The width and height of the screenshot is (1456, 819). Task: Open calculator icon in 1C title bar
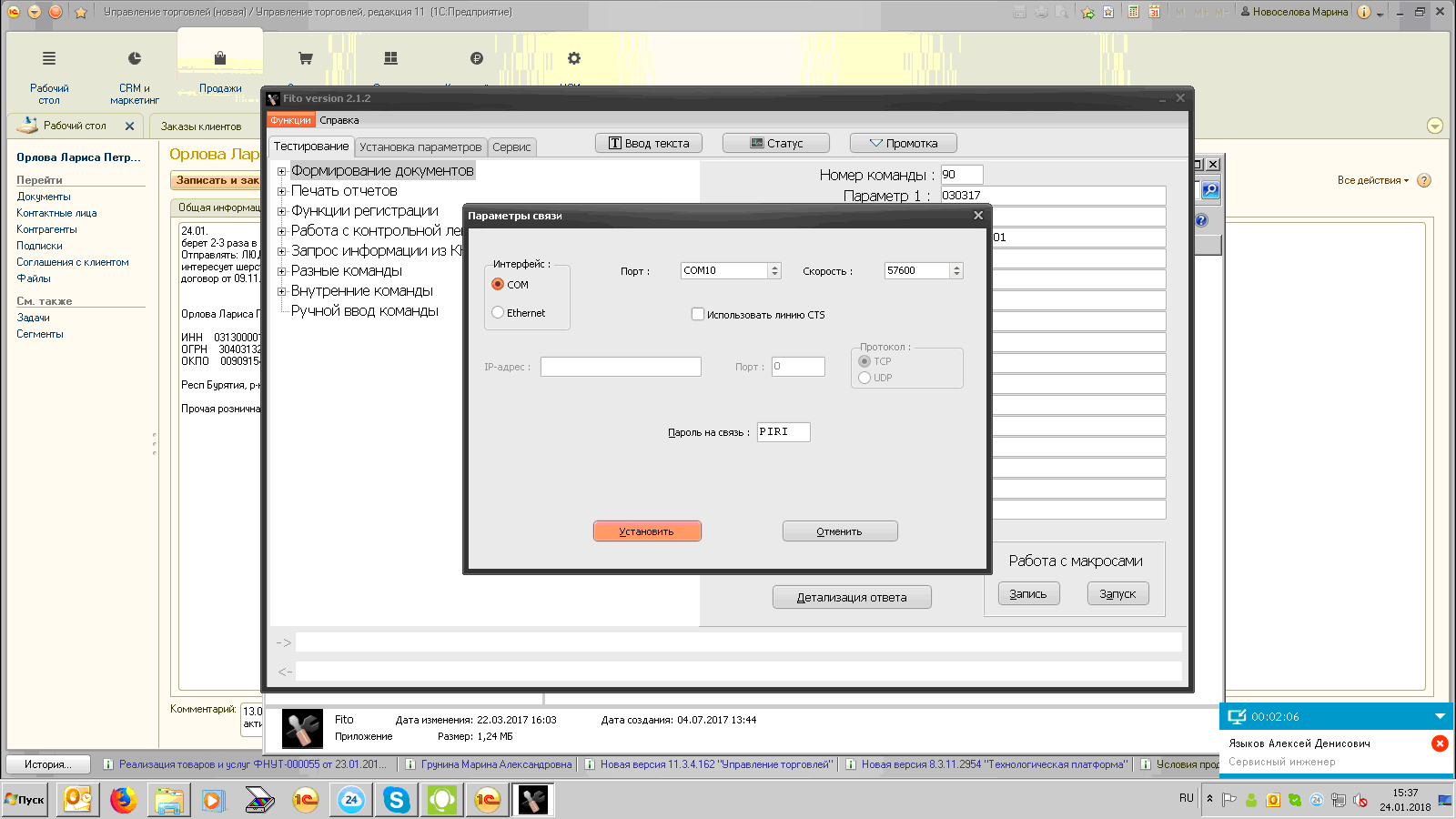pyautogui.click(x=1134, y=12)
